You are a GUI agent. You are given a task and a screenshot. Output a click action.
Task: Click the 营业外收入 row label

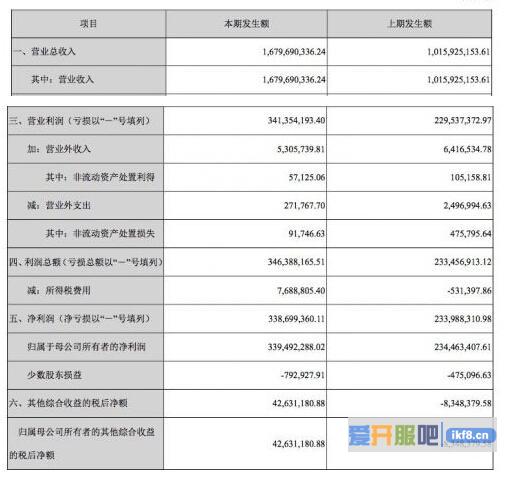click(x=59, y=149)
